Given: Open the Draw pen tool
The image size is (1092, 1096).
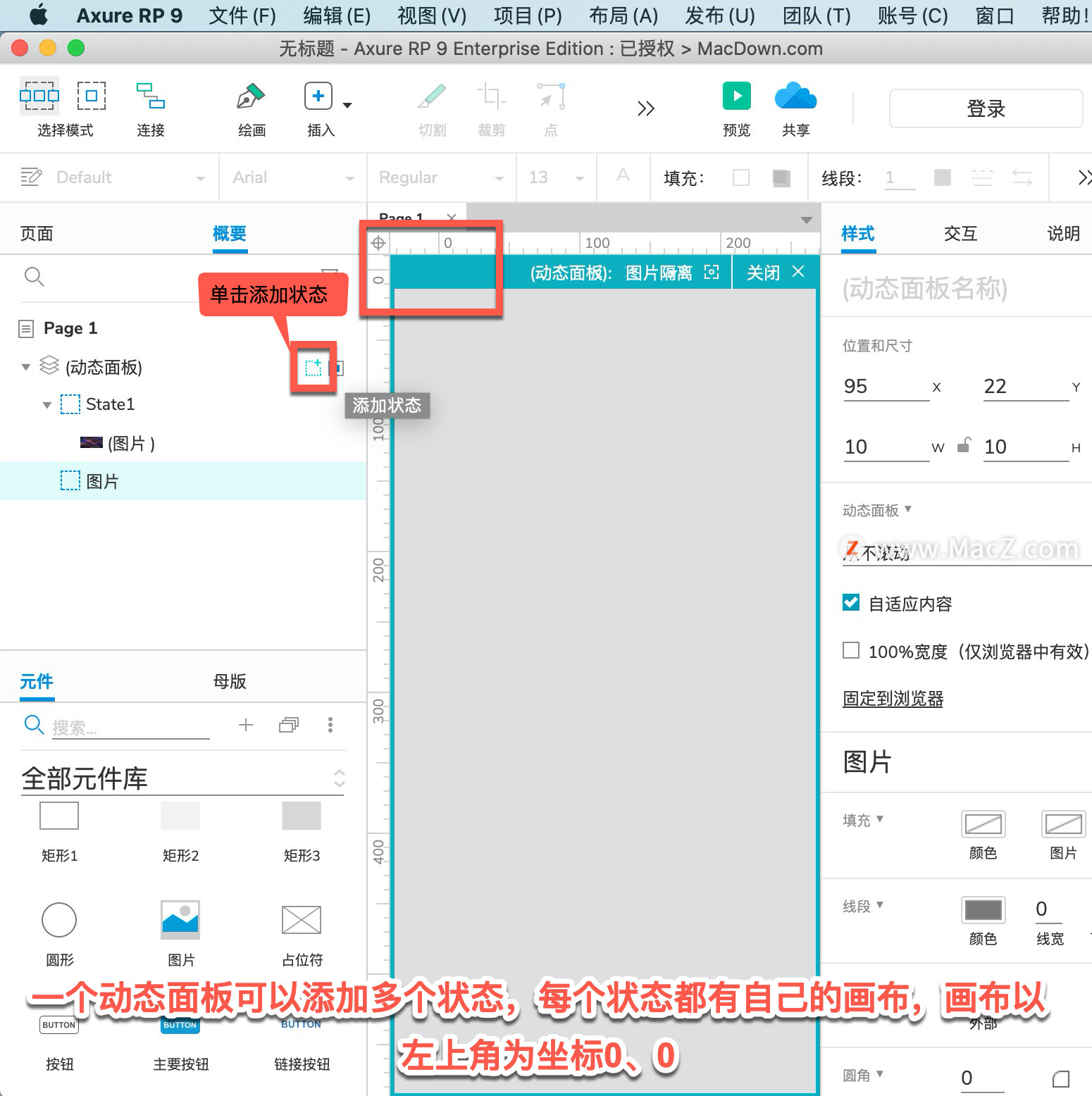Looking at the screenshot, I should [x=251, y=96].
